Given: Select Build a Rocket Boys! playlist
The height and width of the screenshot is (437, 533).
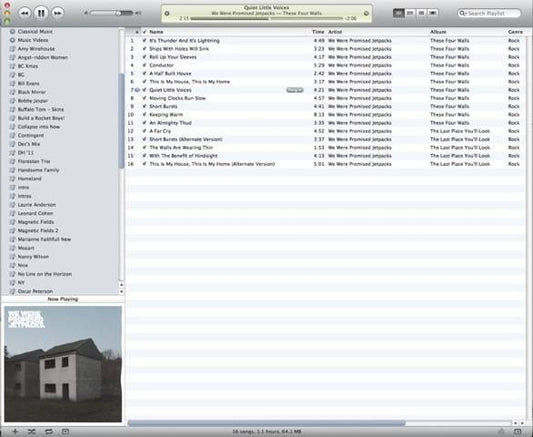Looking at the screenshot, I should [x=41, y=118].
